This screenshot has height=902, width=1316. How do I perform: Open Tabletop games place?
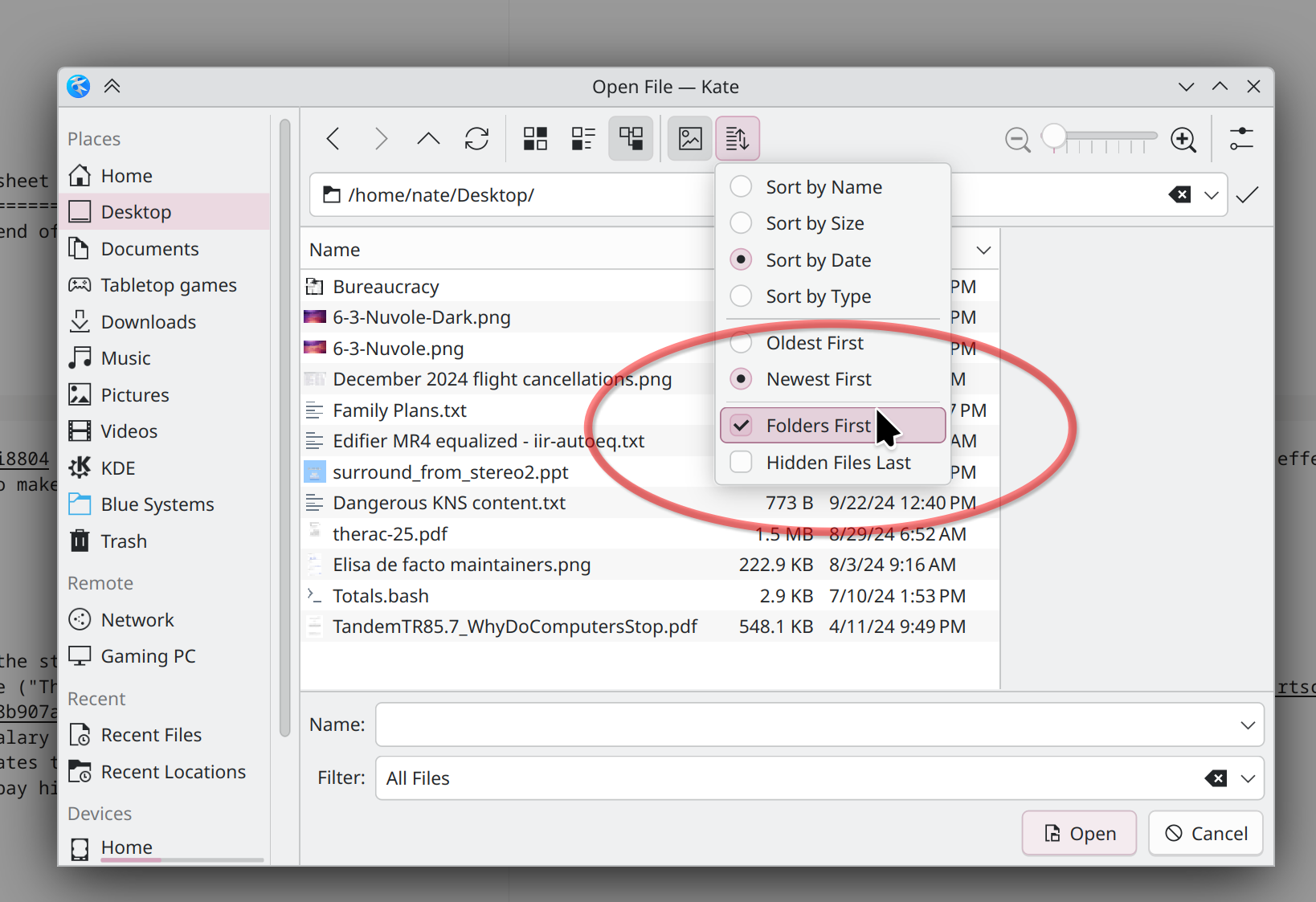[x=165, y=285]
